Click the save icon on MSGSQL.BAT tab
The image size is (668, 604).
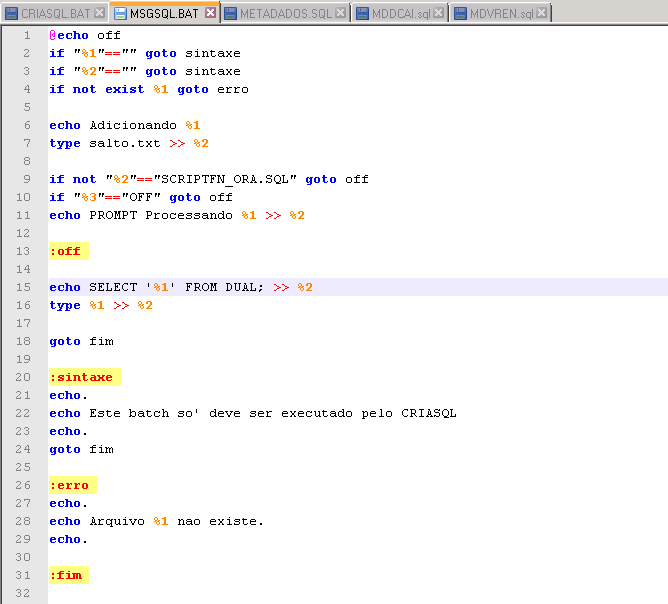(121, 14)
